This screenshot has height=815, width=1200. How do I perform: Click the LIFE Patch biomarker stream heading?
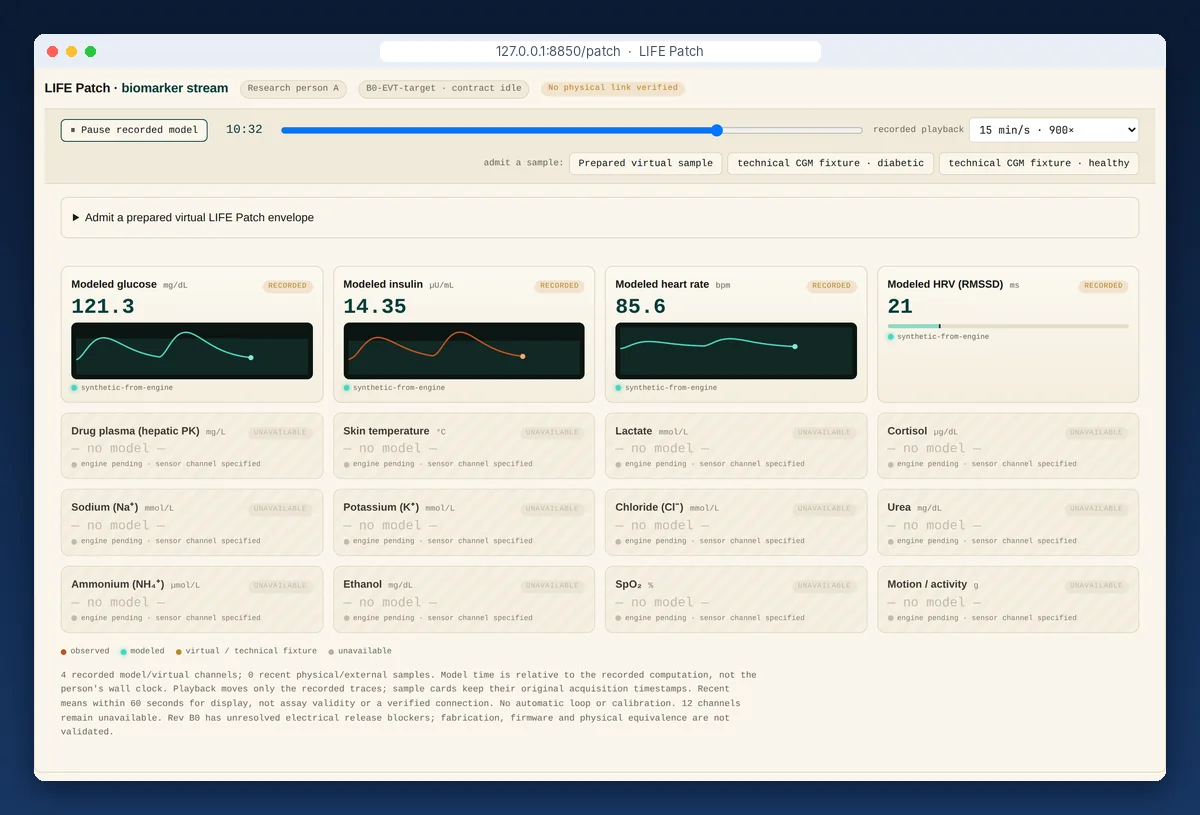click(136, 88)
